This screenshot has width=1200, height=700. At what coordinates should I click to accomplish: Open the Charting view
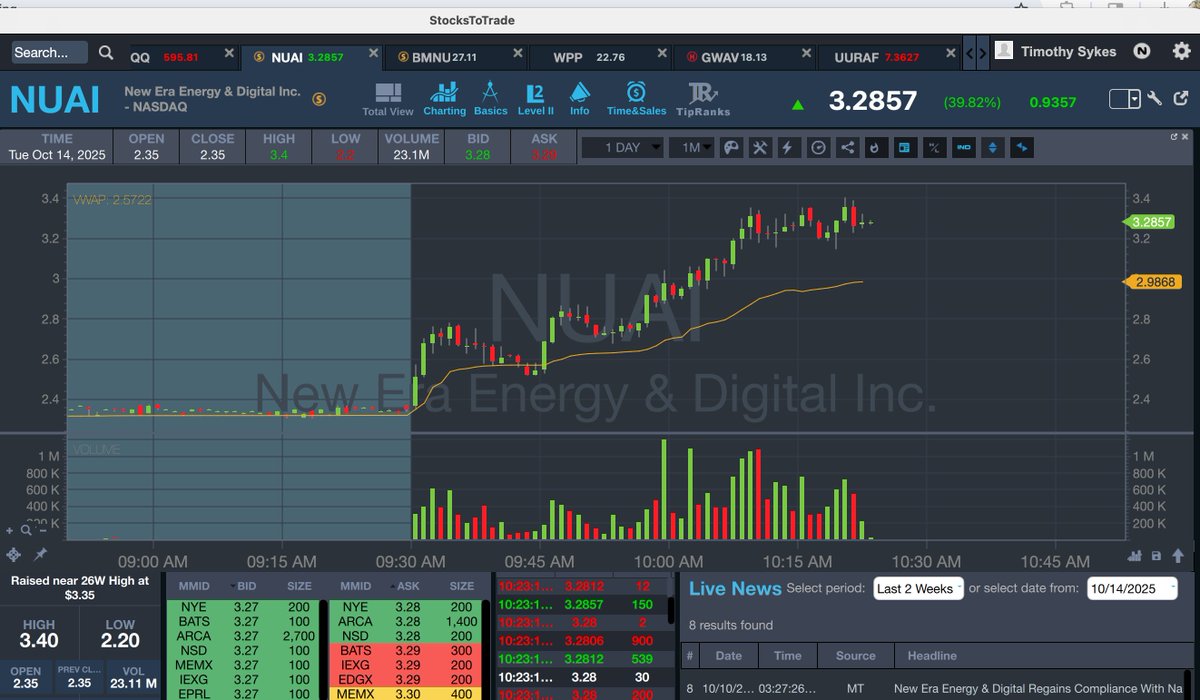pos(444,100)
